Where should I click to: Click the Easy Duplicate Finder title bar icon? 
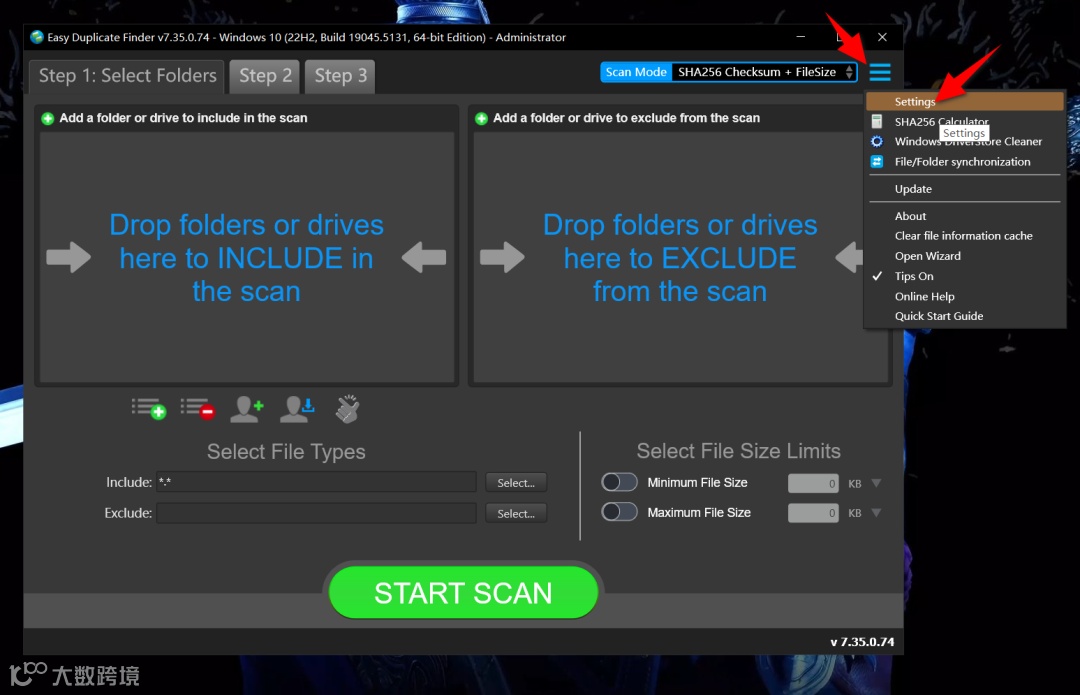coord(37,37)
